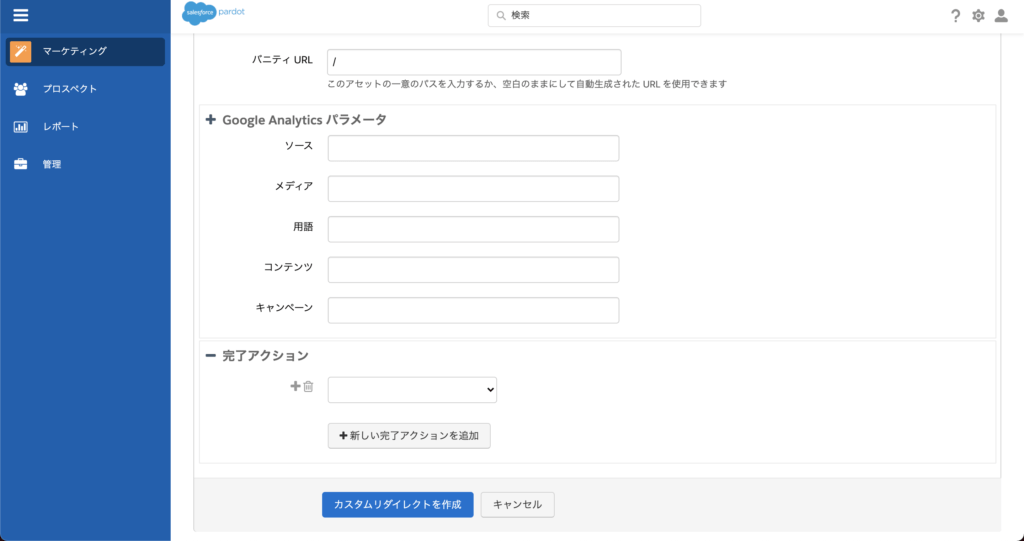
Task: Open the settings gear icon
Action: [x=978, y=16]
